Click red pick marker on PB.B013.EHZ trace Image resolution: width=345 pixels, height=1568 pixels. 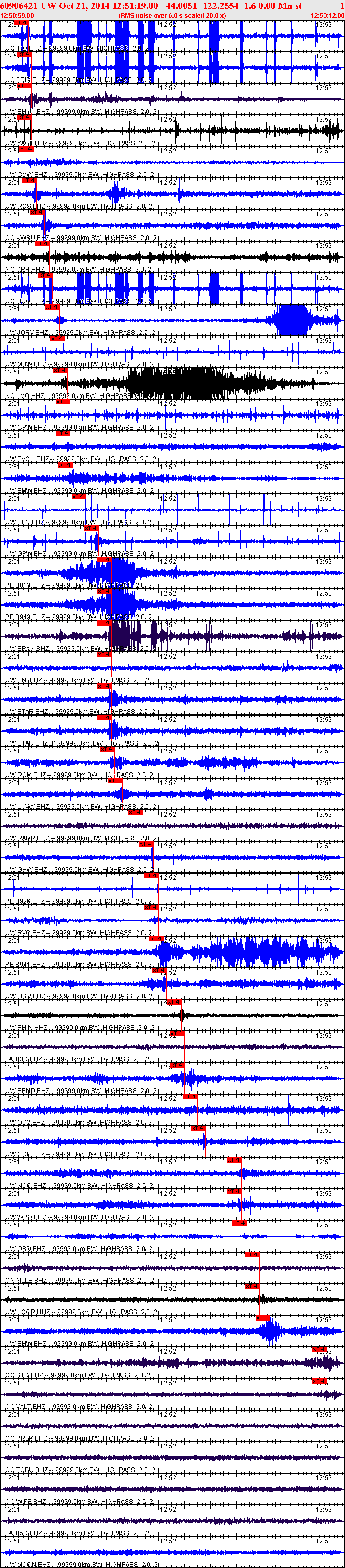point(104,559)
